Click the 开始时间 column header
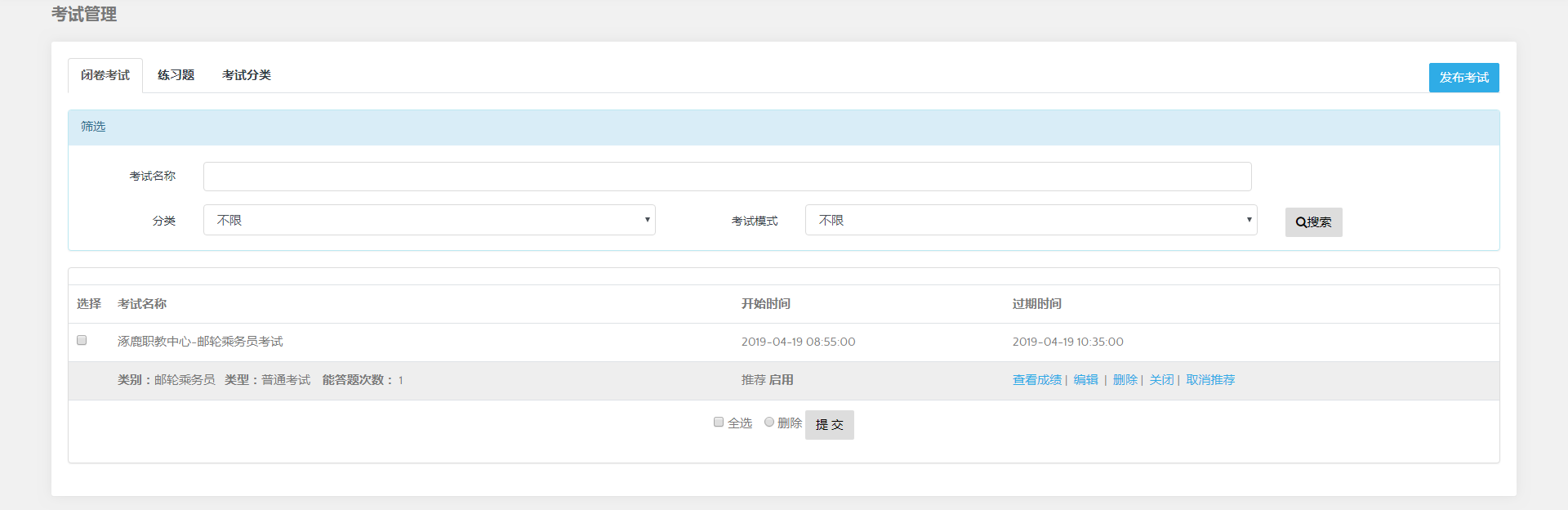Screen dimensions: 1568x510 pyautogui.click(x=765, y=304)
